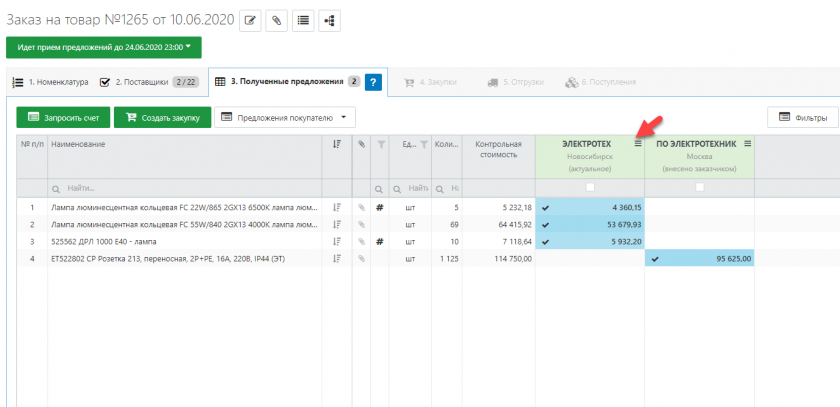Click the paperclip attachments icon in header
840x407 pixels.
(x=277, y=20)
